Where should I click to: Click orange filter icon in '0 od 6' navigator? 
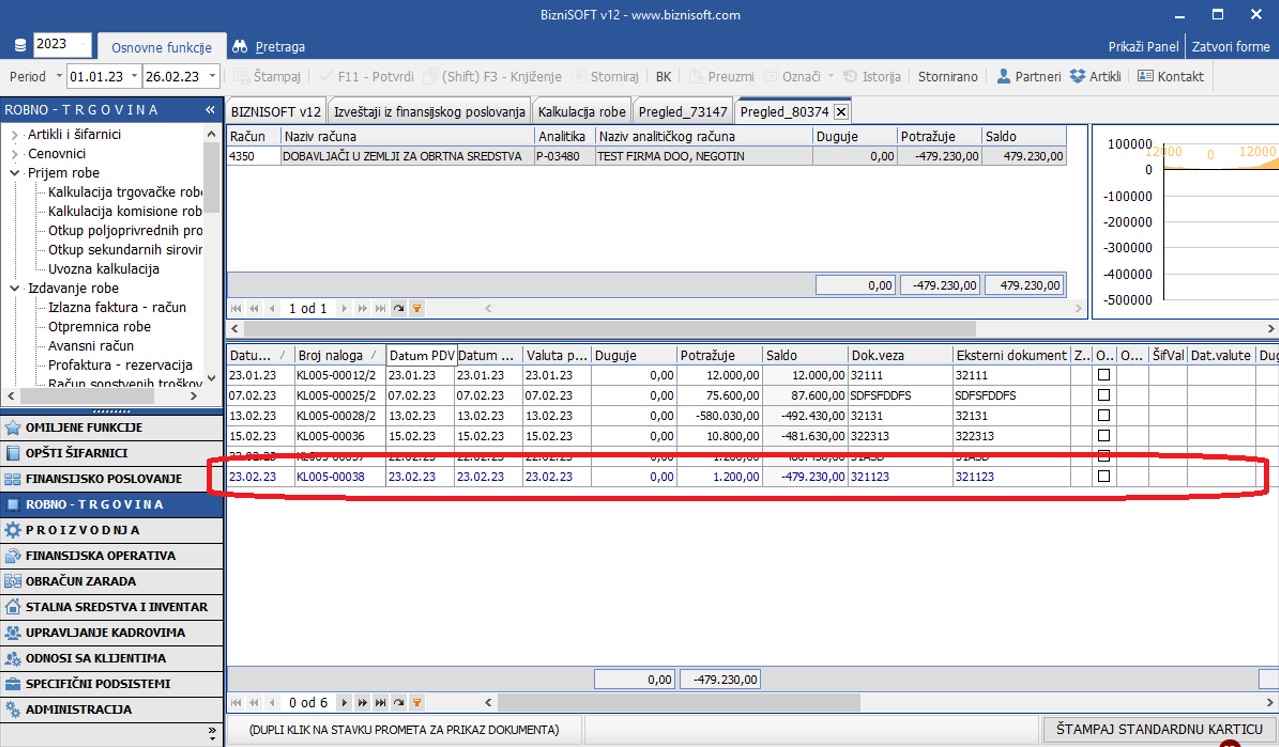click(x=417, y=703)
